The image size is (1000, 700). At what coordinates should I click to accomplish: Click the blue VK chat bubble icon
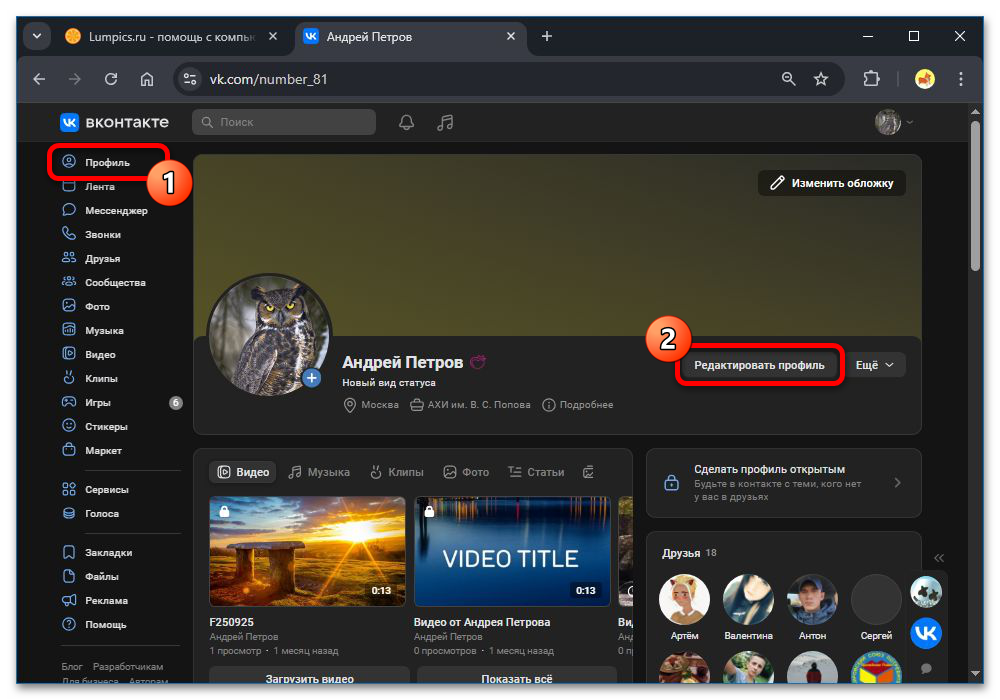[x=925, y=633]
